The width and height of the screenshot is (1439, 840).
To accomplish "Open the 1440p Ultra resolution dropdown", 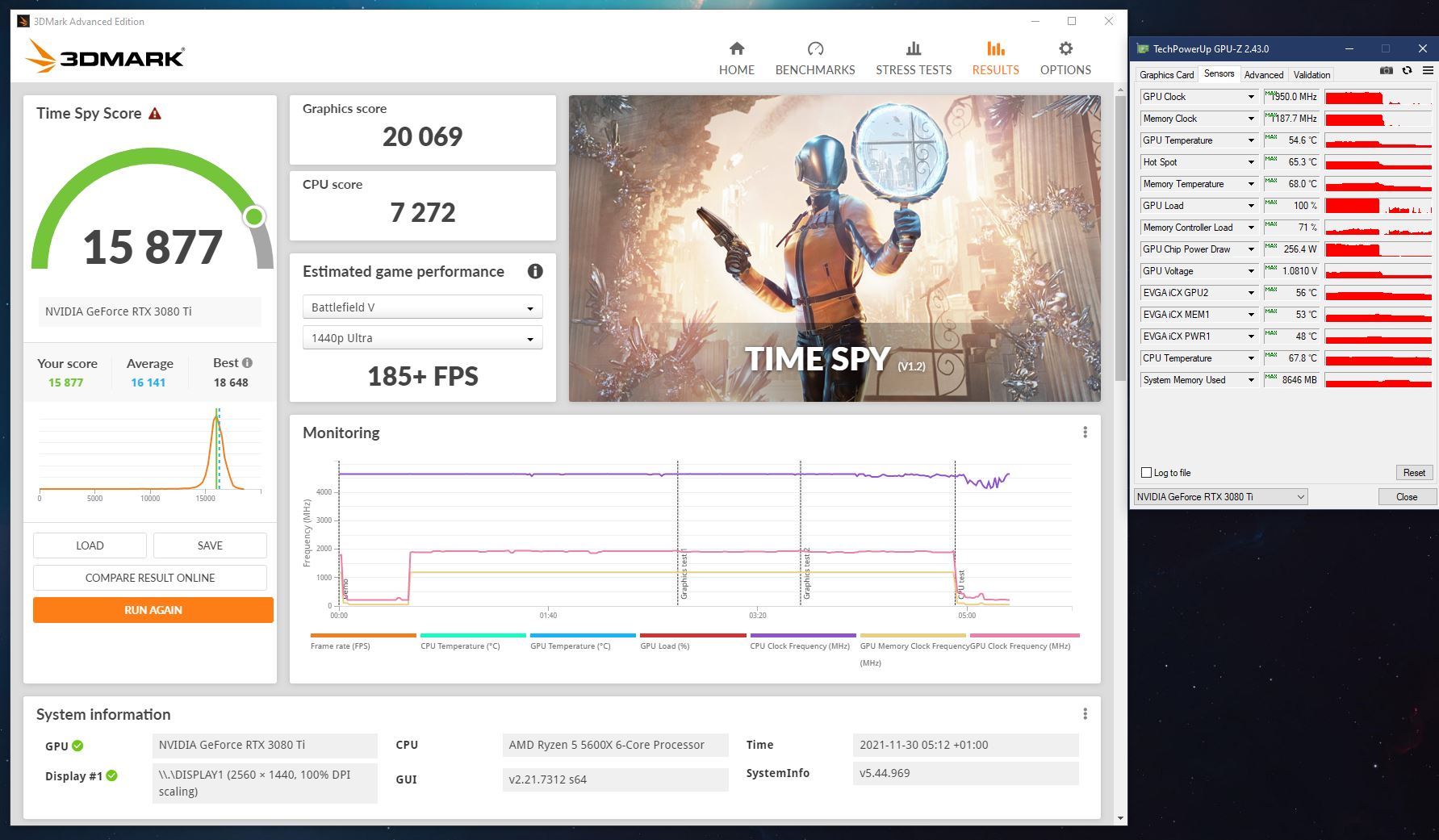I will (422, 338).
